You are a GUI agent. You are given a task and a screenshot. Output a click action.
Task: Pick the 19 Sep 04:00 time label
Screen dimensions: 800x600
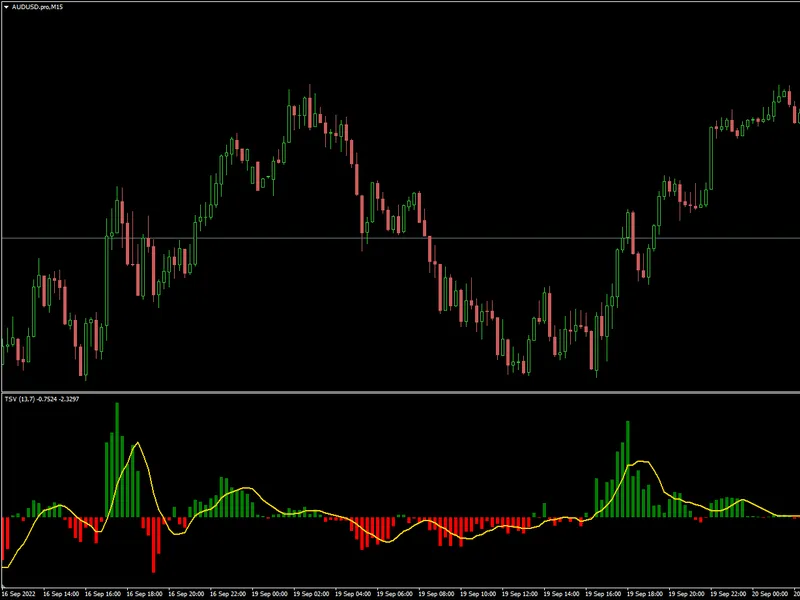pos(354,594)
